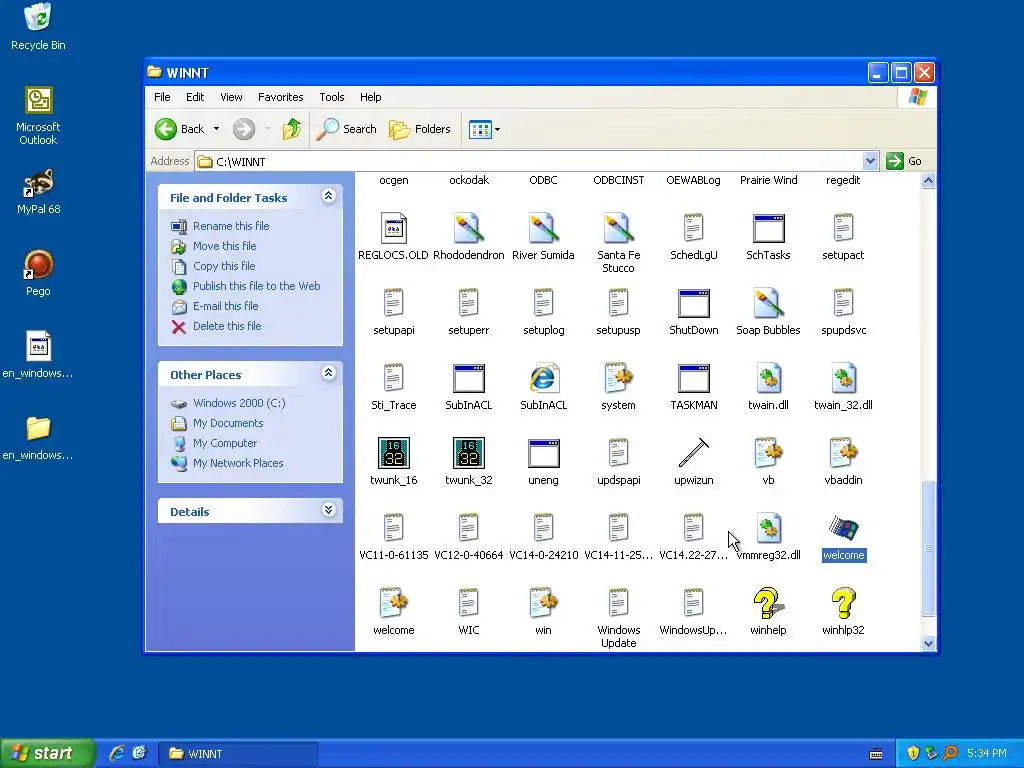Collapse the Other Places panel
This screenshot has width=1024, height=768.
click(x=328, y=373)
